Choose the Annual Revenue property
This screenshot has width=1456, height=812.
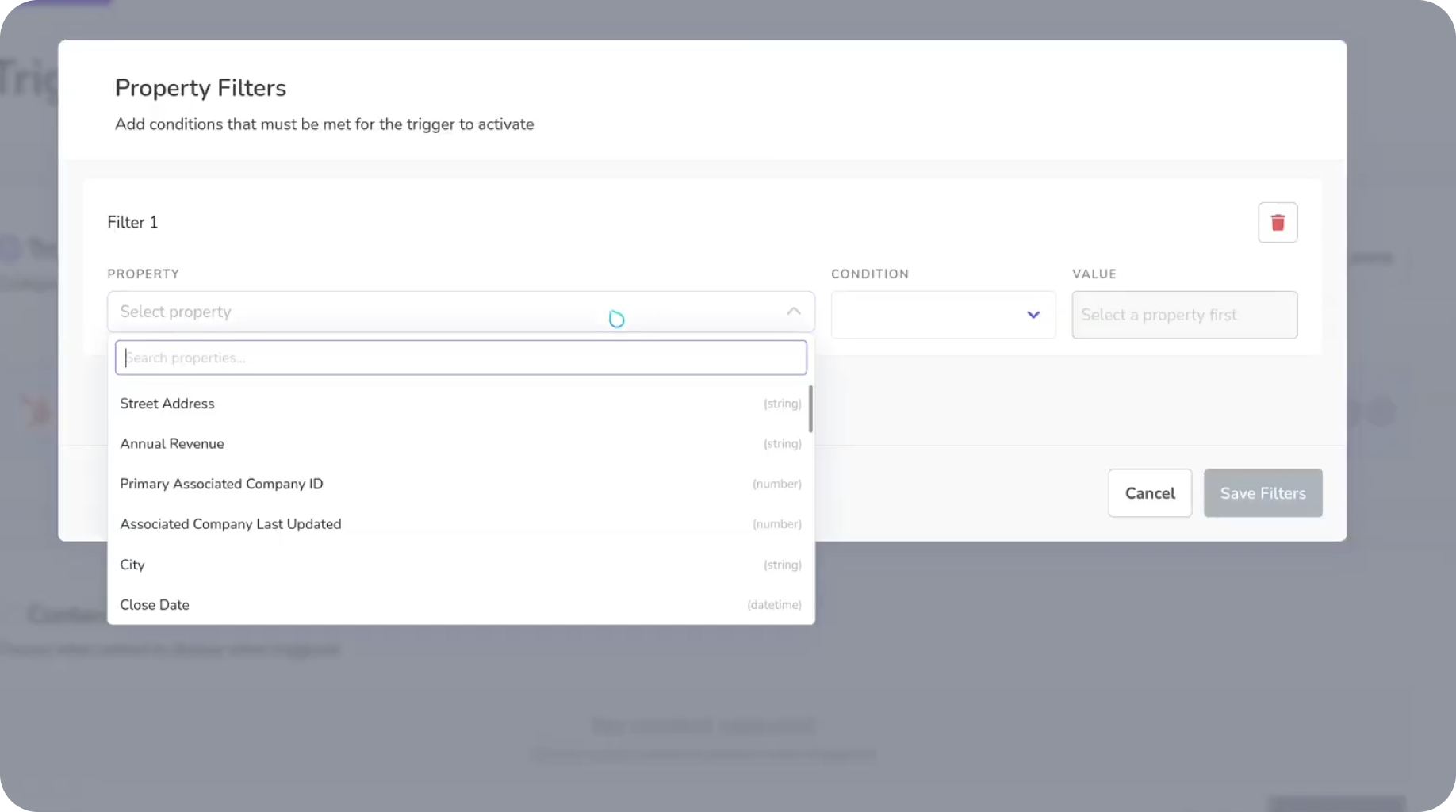pos(461,444)
